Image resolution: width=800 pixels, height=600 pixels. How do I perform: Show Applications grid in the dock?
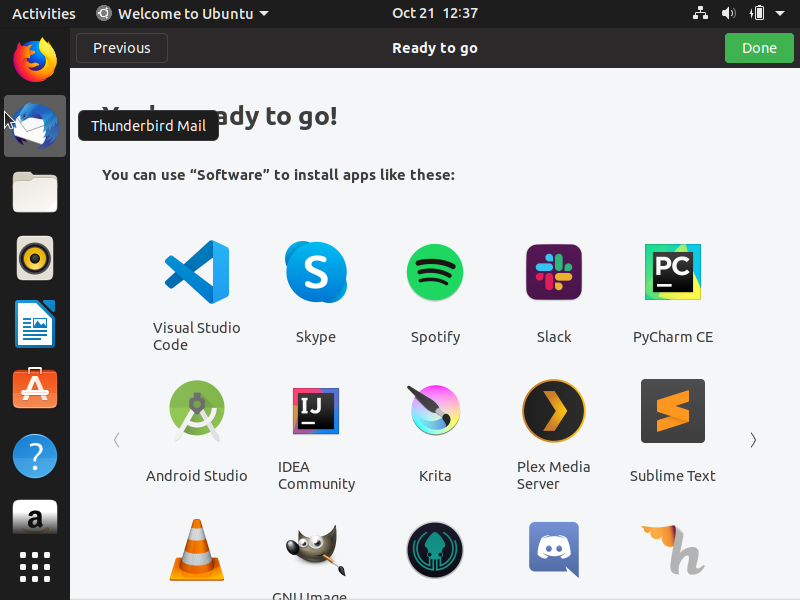[x=35, y=567]
